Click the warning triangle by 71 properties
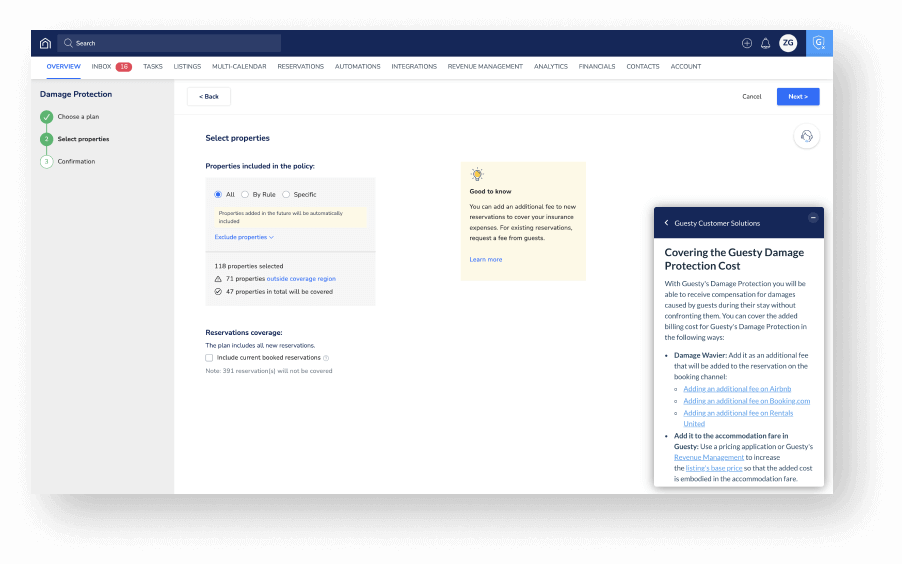The width and height of the screenshot is (902, 564). tap(218, 279)
